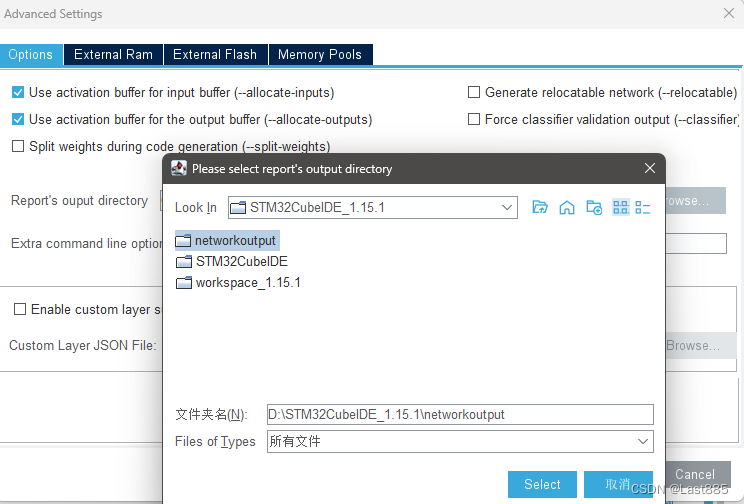
Task: Click the Extra command line options field
Action: click(696, 243)
